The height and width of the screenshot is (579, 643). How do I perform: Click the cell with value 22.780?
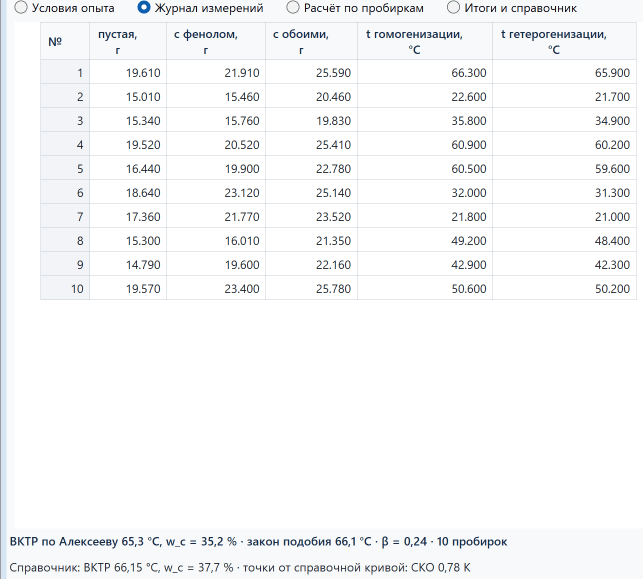point(311,169)
